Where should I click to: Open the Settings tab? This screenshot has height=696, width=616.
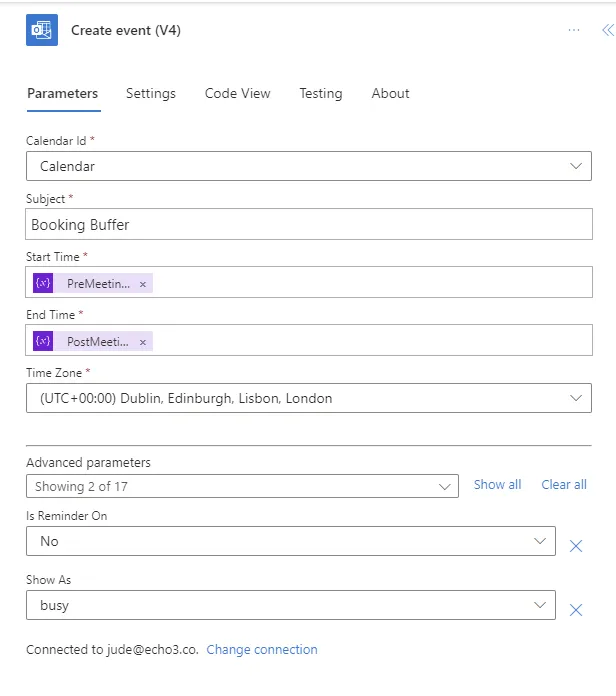tap(151, 94)
